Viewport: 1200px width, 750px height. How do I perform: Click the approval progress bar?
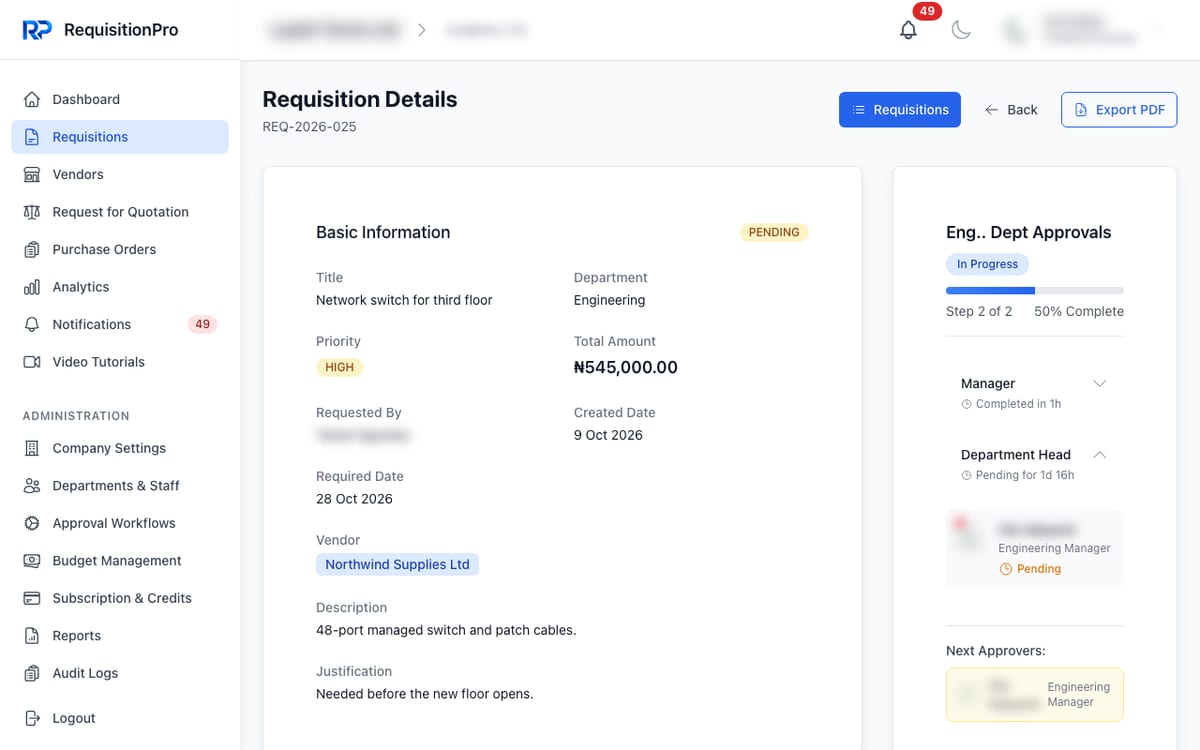pyautogui.click(x=1035, y=291)
